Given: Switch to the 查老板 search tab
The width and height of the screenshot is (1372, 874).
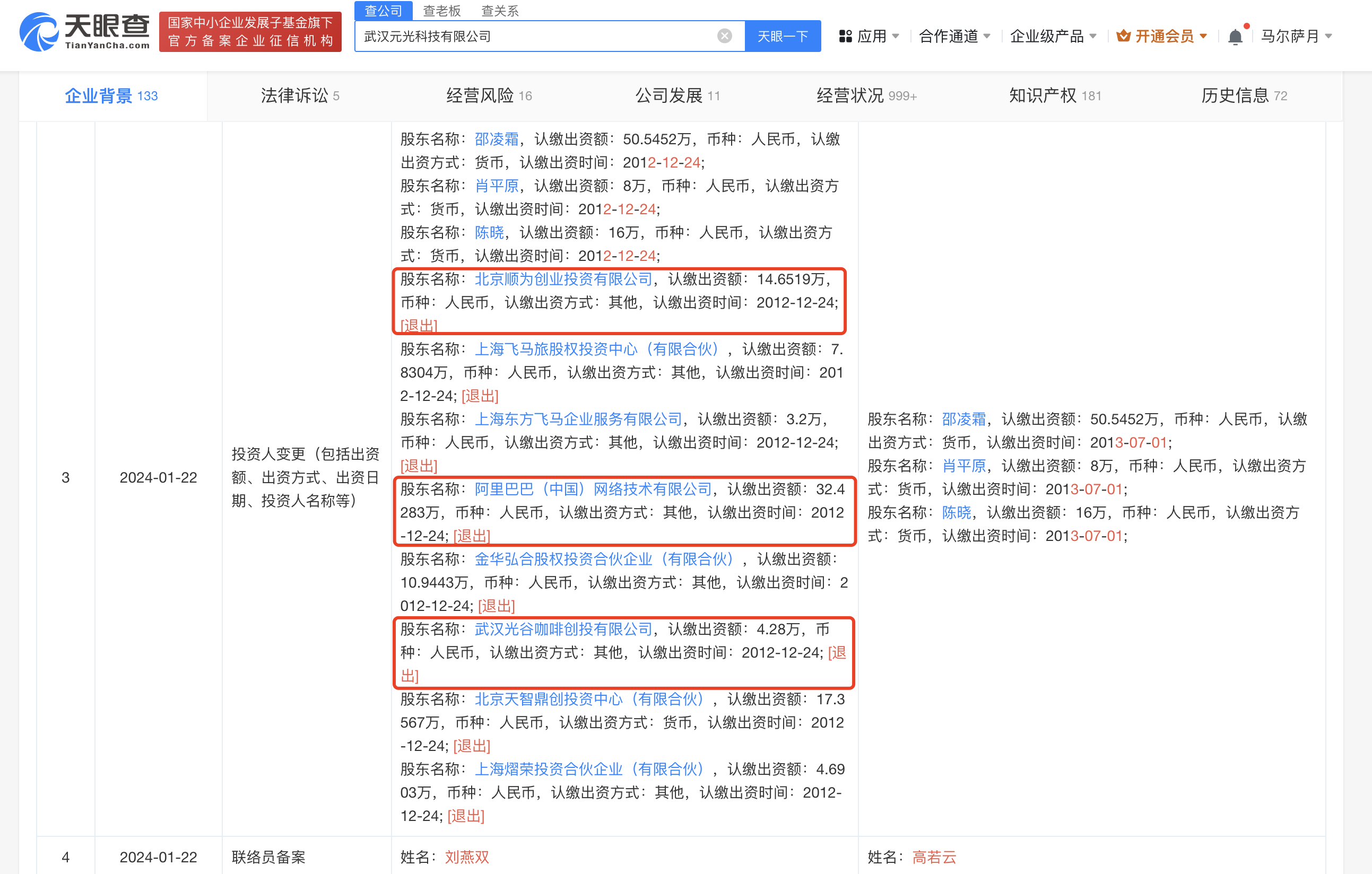Looking at the screenshot, I should [x=441, y=11].
